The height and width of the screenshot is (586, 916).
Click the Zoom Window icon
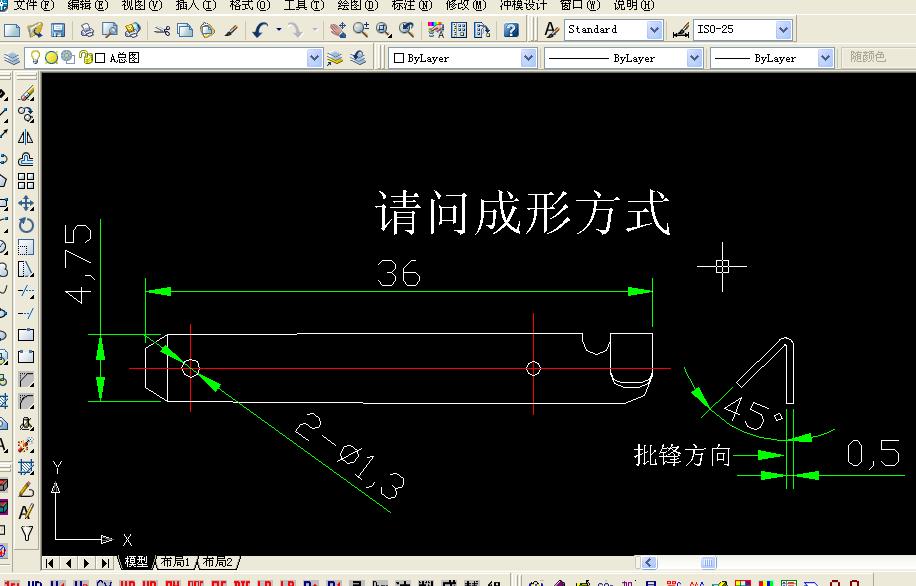click(384, 30)
